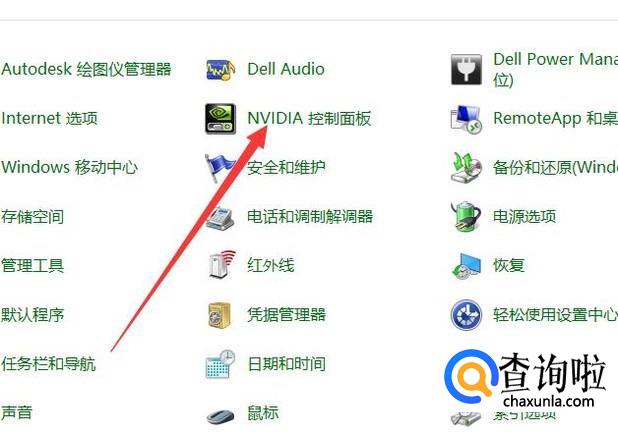The width and height of the screenshot is (618, 432).
Task: Click the NVIDIA control panel icon
Action: click(220, 119)
